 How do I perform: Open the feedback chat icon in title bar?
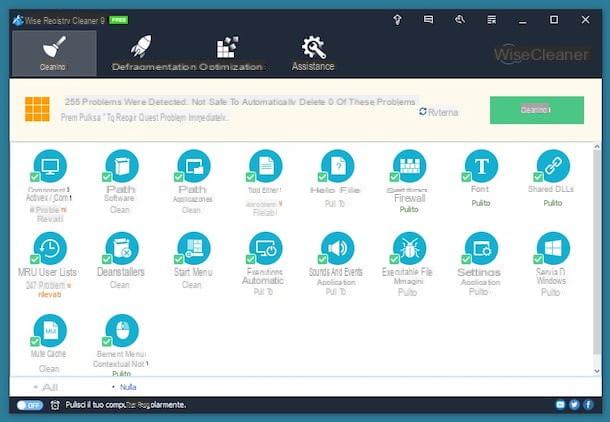click(x=428, y=19)
